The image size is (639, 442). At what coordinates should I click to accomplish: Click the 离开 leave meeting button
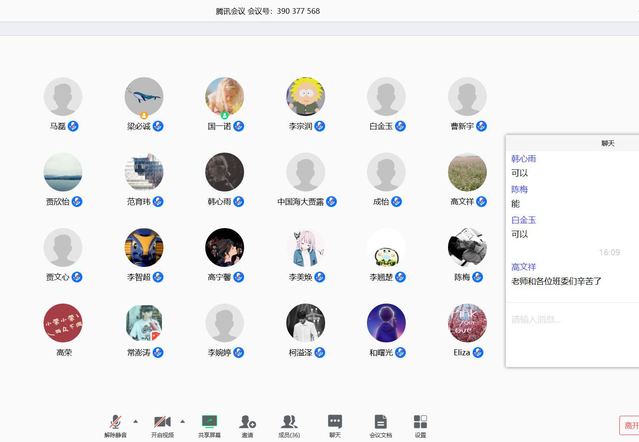click(x=628, y=425)
